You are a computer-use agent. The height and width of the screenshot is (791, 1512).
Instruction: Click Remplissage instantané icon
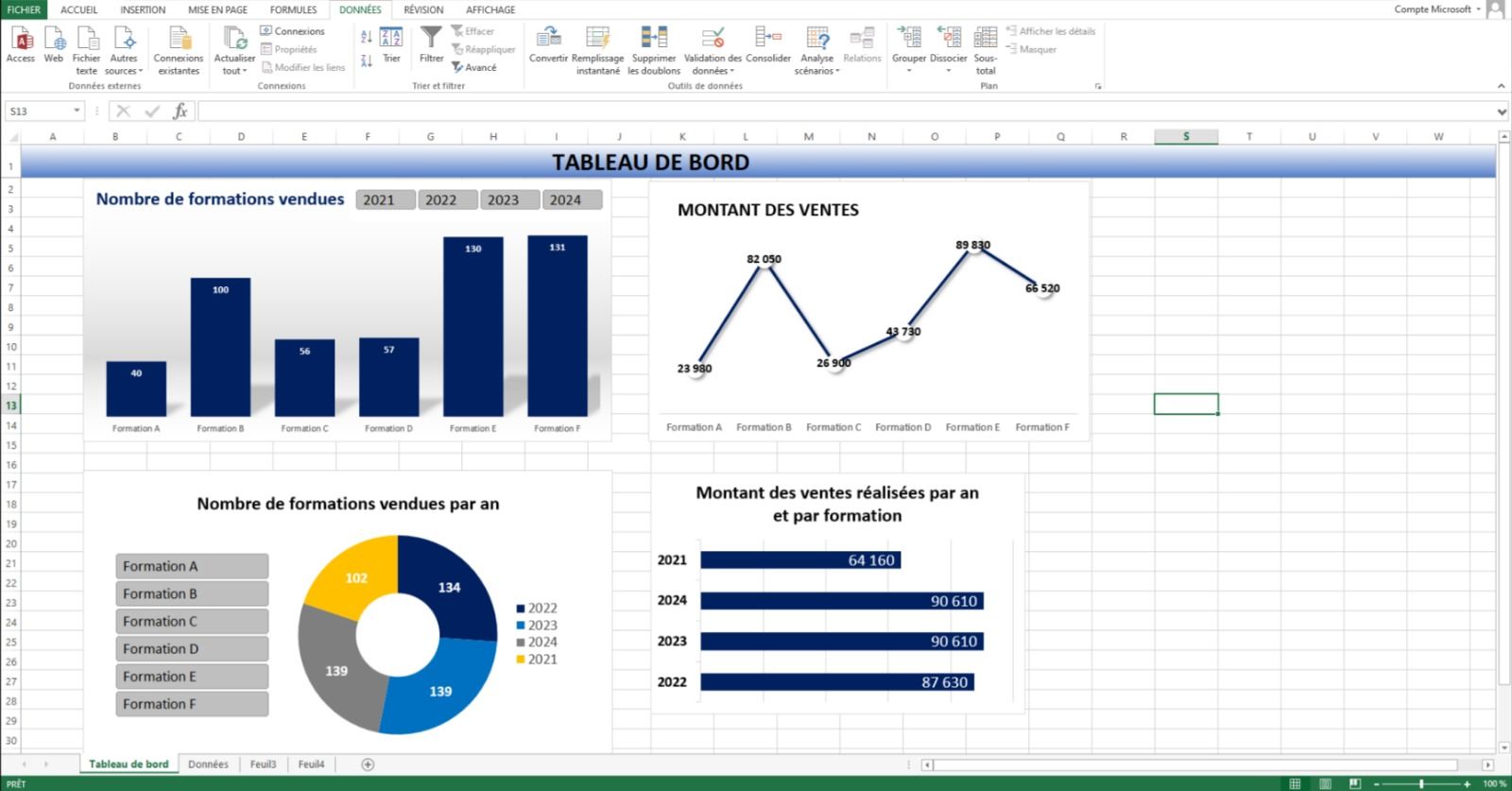click(597, 39)
